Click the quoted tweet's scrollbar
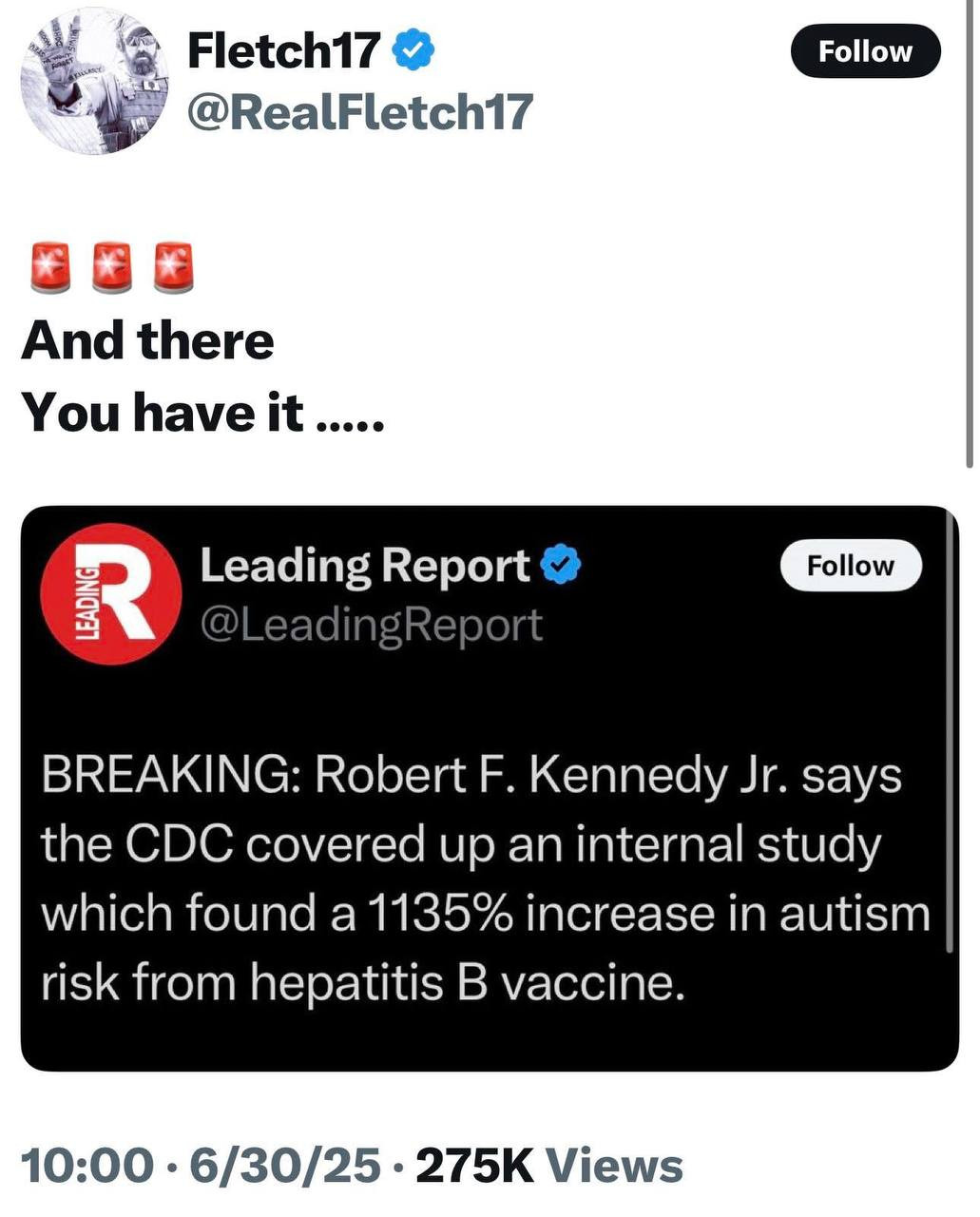The height and width of the screenshot is (1217, 980). point(951,732)
